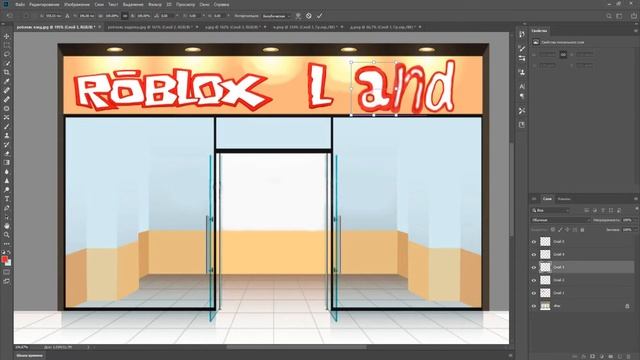The image size is (640, 360).
Task: Open the blend mode dropdown in Layers
Action: pos(561,220)
